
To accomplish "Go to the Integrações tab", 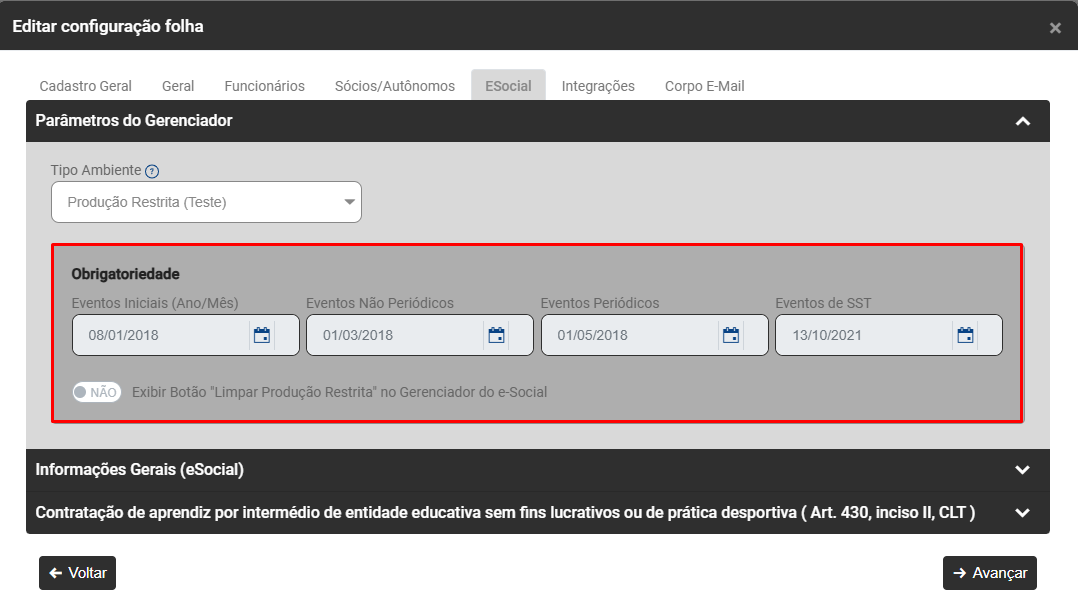I will tap(598, 86).
